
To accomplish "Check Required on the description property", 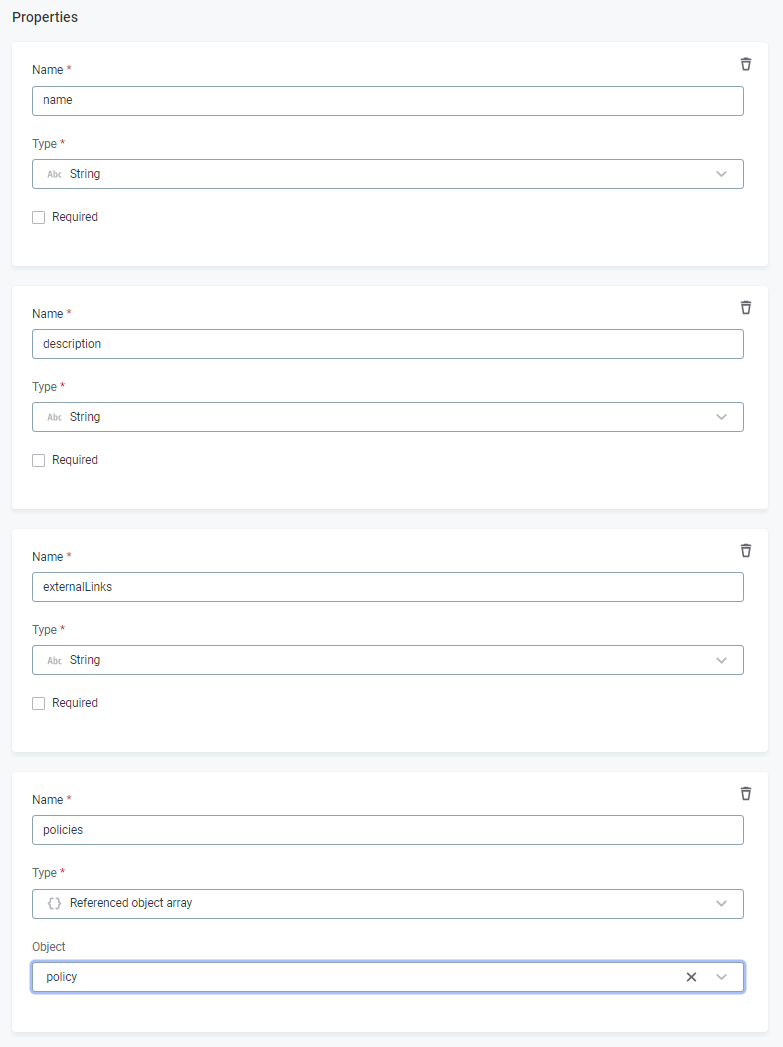I will coord(38,460).
